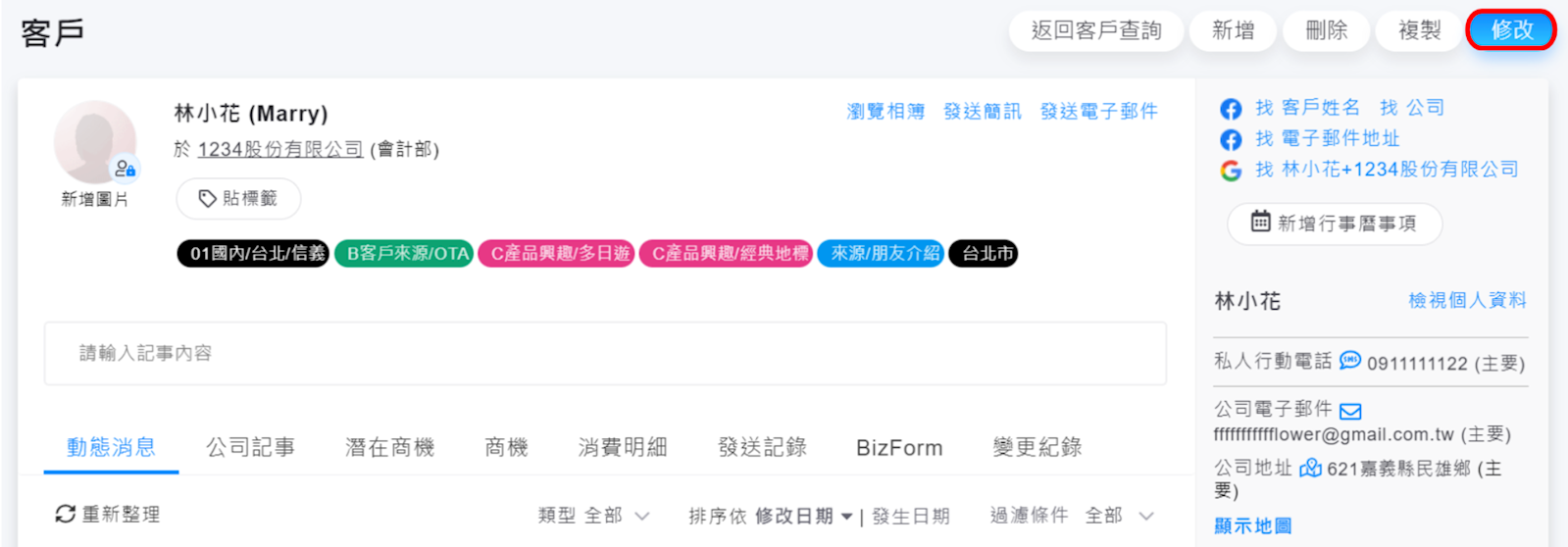This screenshot has height=547, width=1568.
Task: Sort by 發生日期 option
Action: click(x=910, y=516)
